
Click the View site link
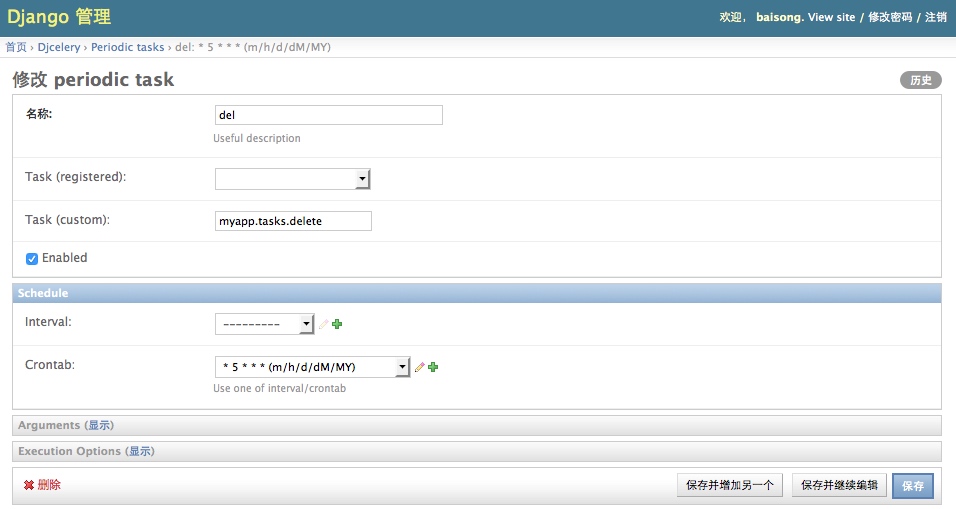point(831,18)
